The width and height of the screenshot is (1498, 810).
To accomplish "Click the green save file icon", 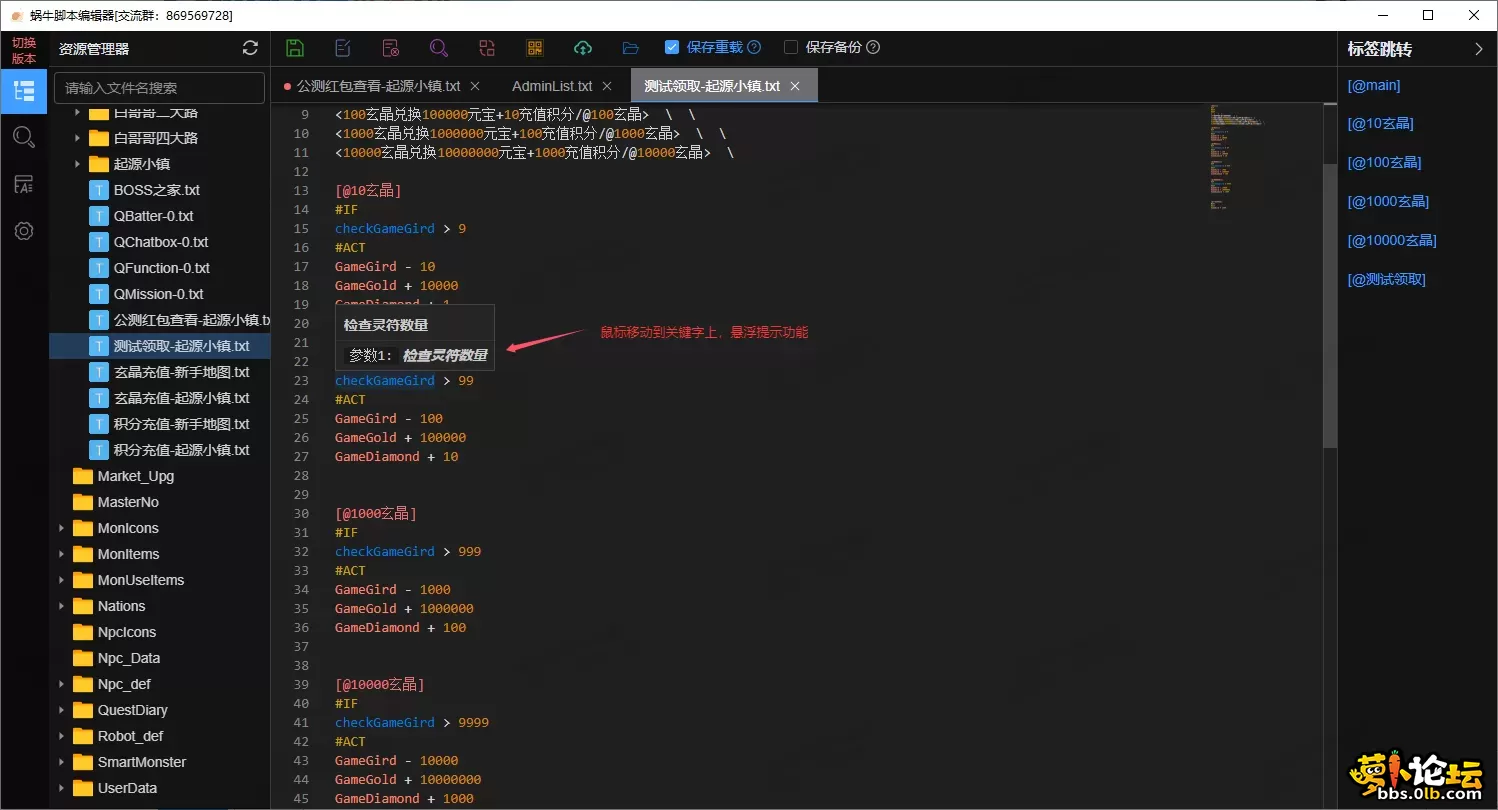I will 295,48.
